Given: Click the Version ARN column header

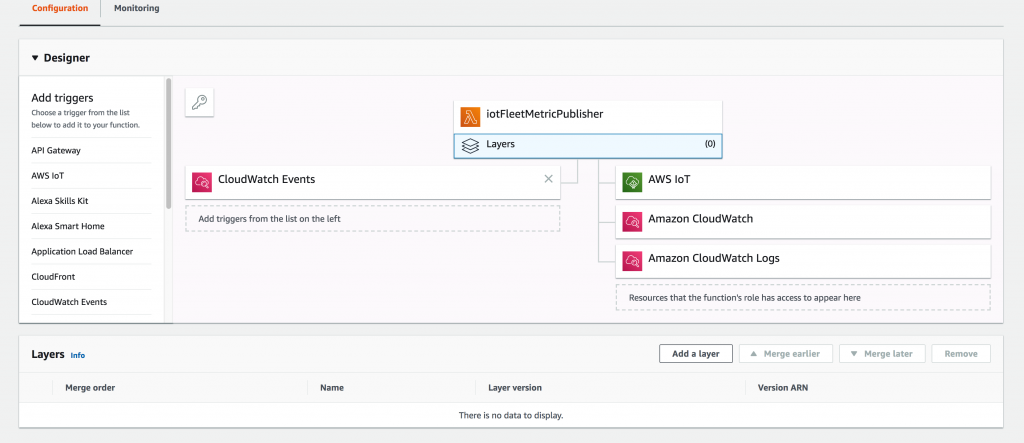Looking at the screenshot, I should pos(783,387).
